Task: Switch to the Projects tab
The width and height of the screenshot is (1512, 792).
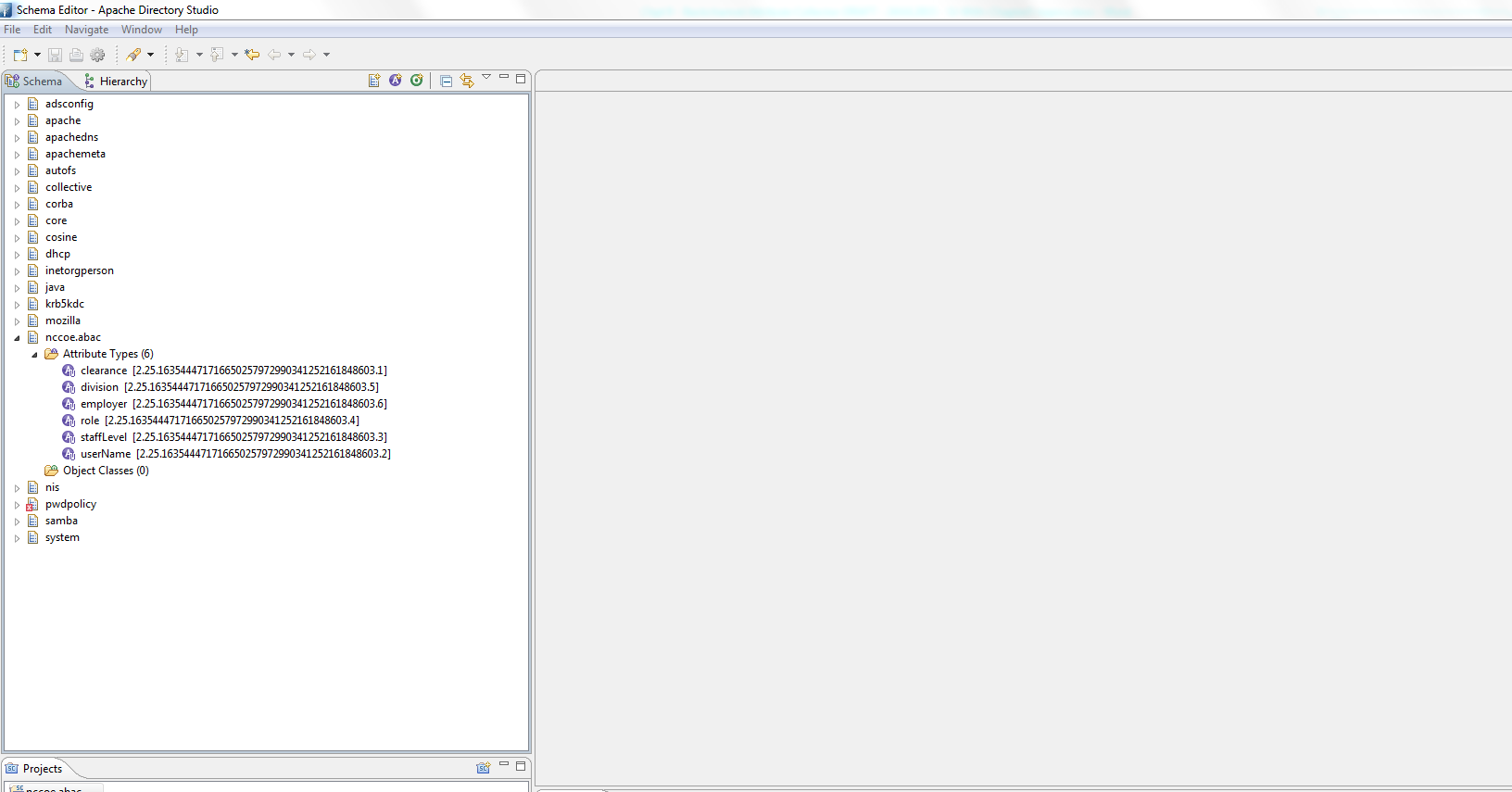Action: (34, 769)
